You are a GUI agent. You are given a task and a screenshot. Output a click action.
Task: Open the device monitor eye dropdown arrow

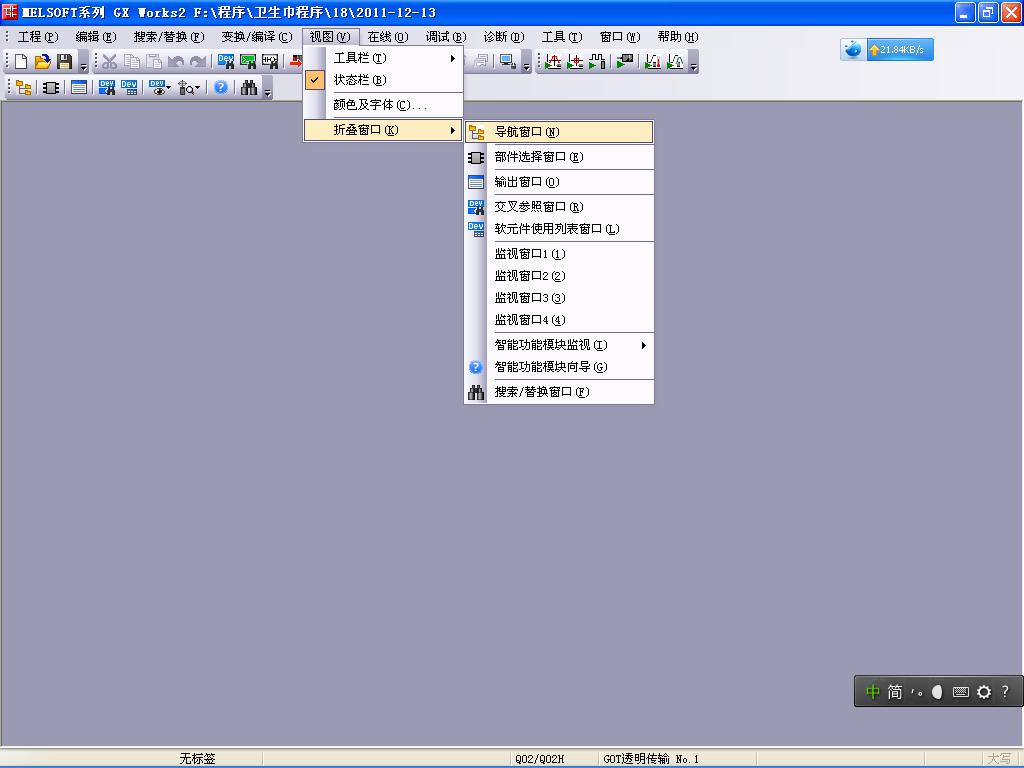tap(169, 88)
